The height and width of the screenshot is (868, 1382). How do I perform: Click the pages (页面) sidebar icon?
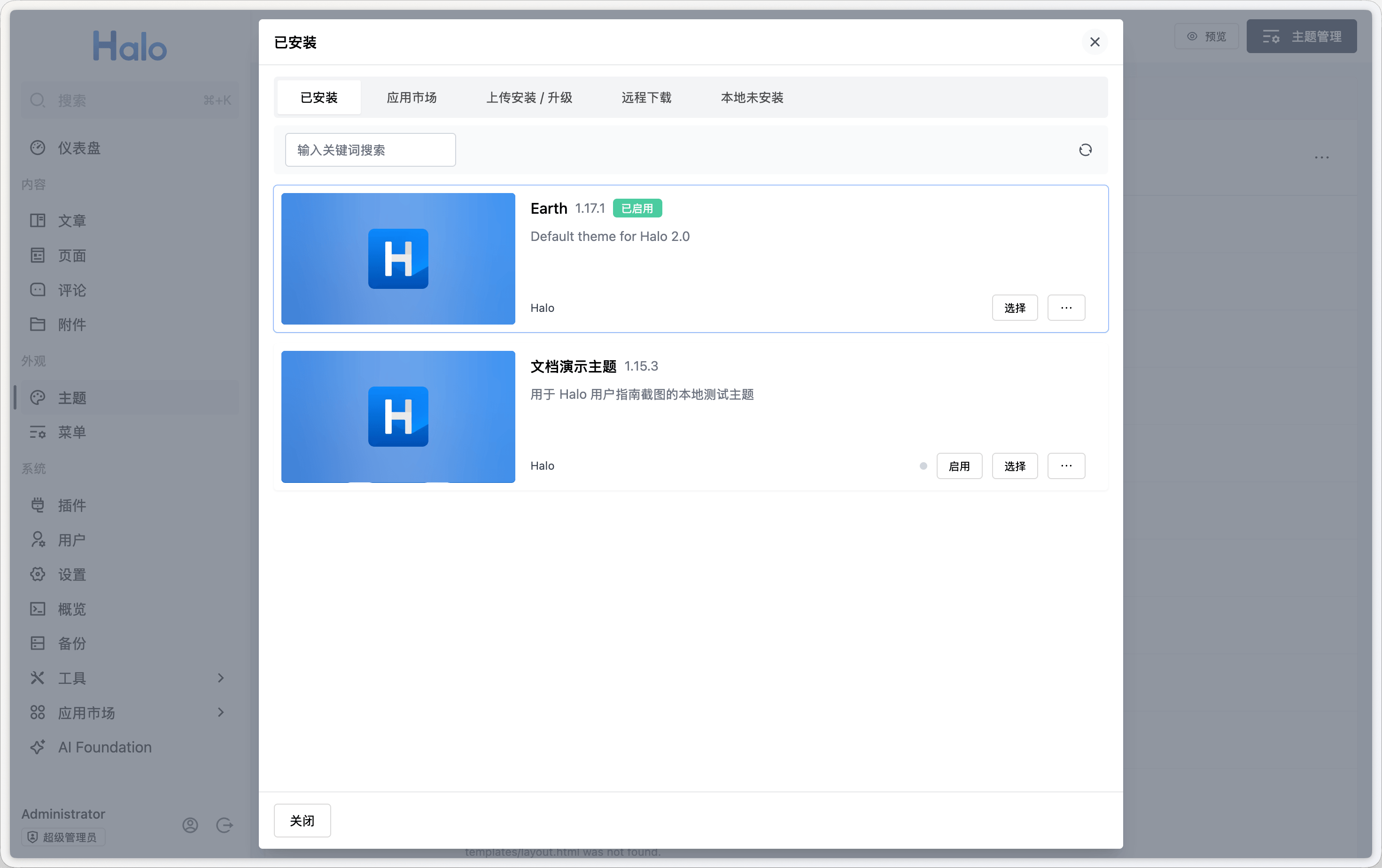[x=37, y=256]
